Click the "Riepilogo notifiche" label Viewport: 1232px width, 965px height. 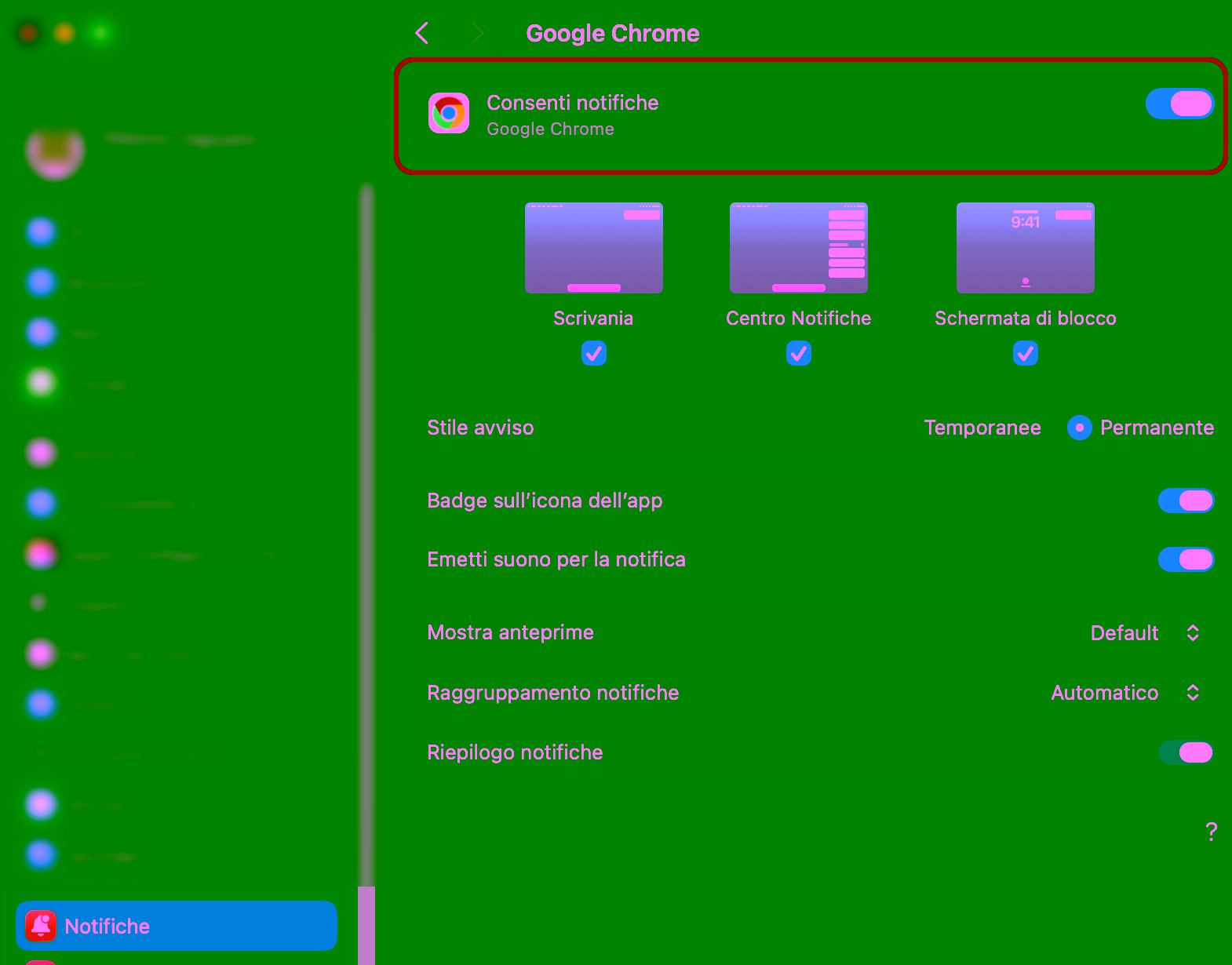click(515, 752)
